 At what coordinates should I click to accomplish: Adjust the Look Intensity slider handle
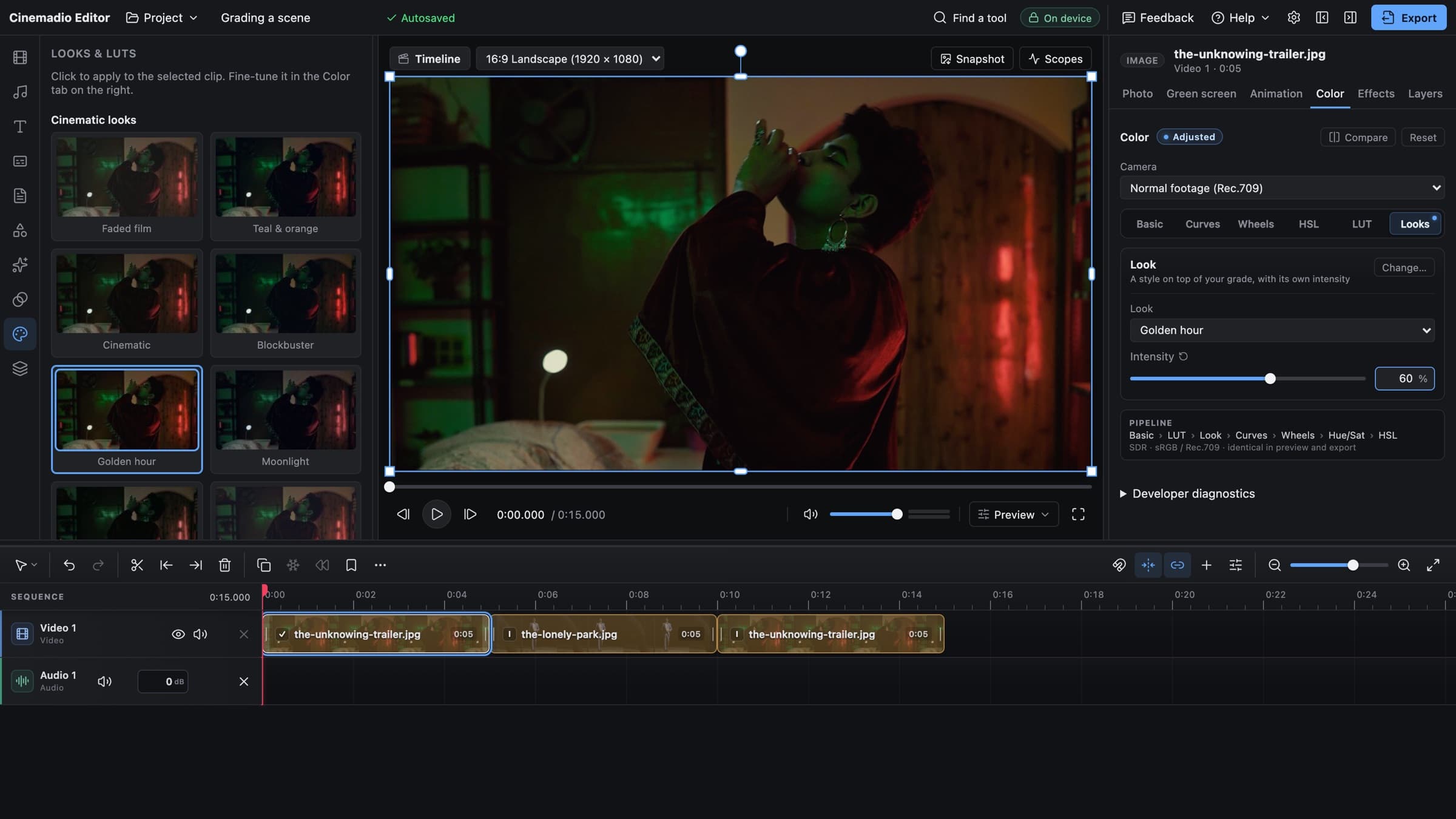coord(1270,379)
